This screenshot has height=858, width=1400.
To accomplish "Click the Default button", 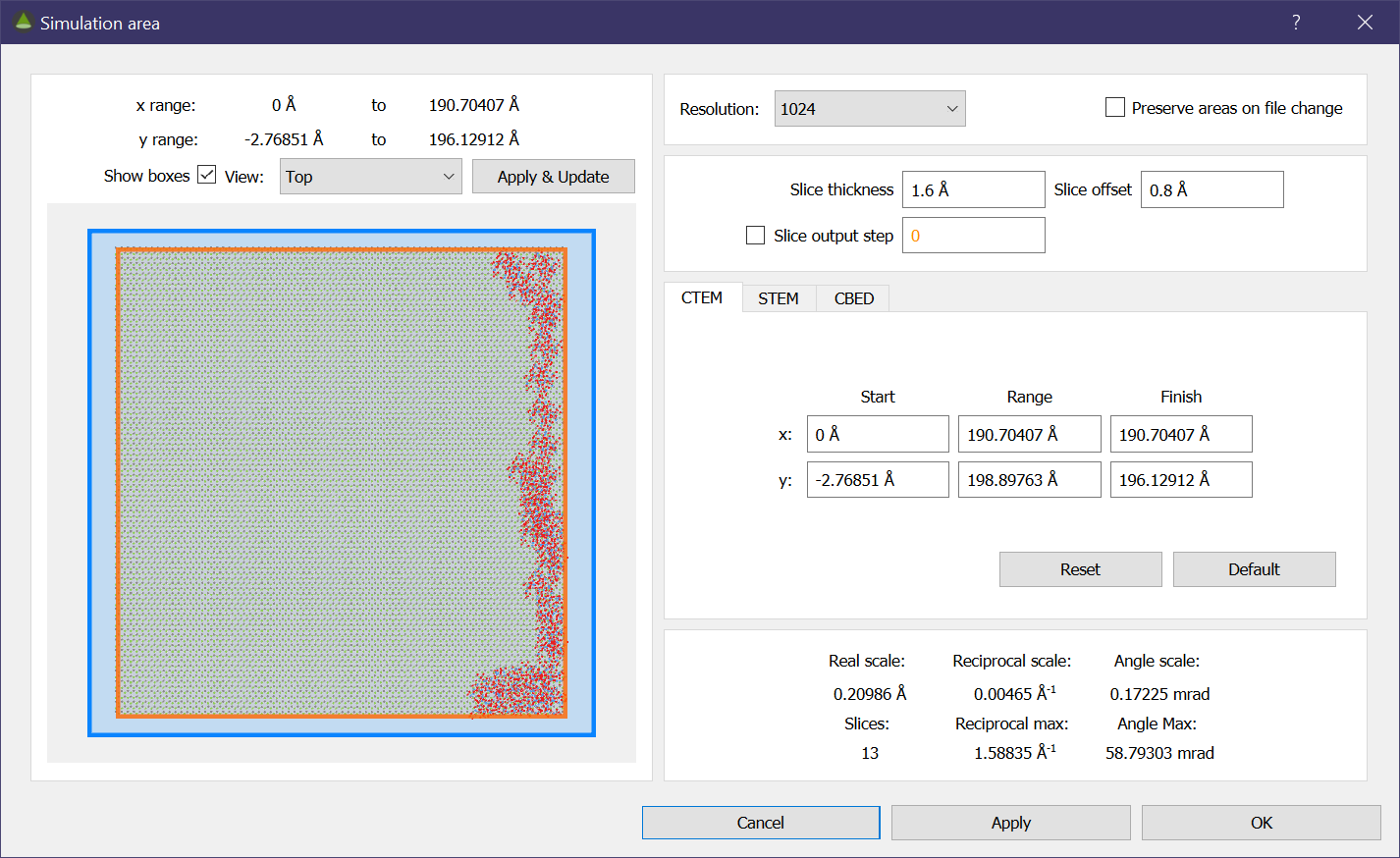I will coord(1254,569).
